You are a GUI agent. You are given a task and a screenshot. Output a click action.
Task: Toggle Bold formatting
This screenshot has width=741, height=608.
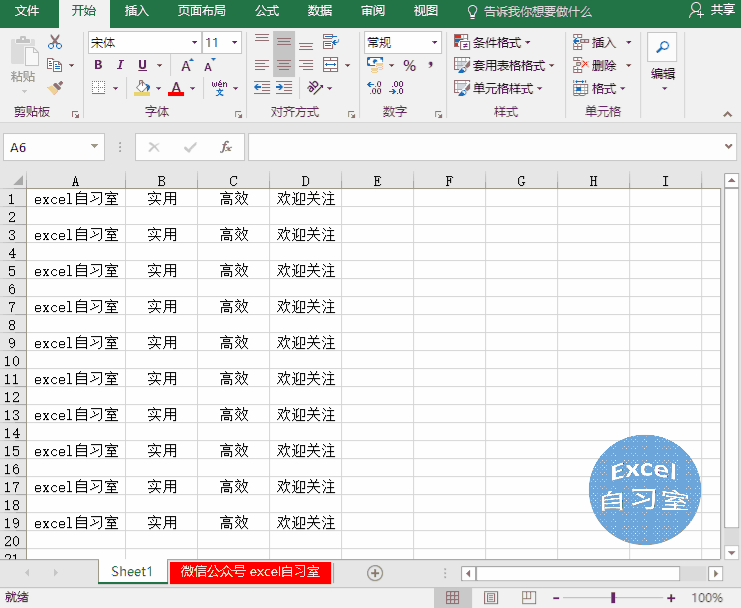[x=98, y=65]
